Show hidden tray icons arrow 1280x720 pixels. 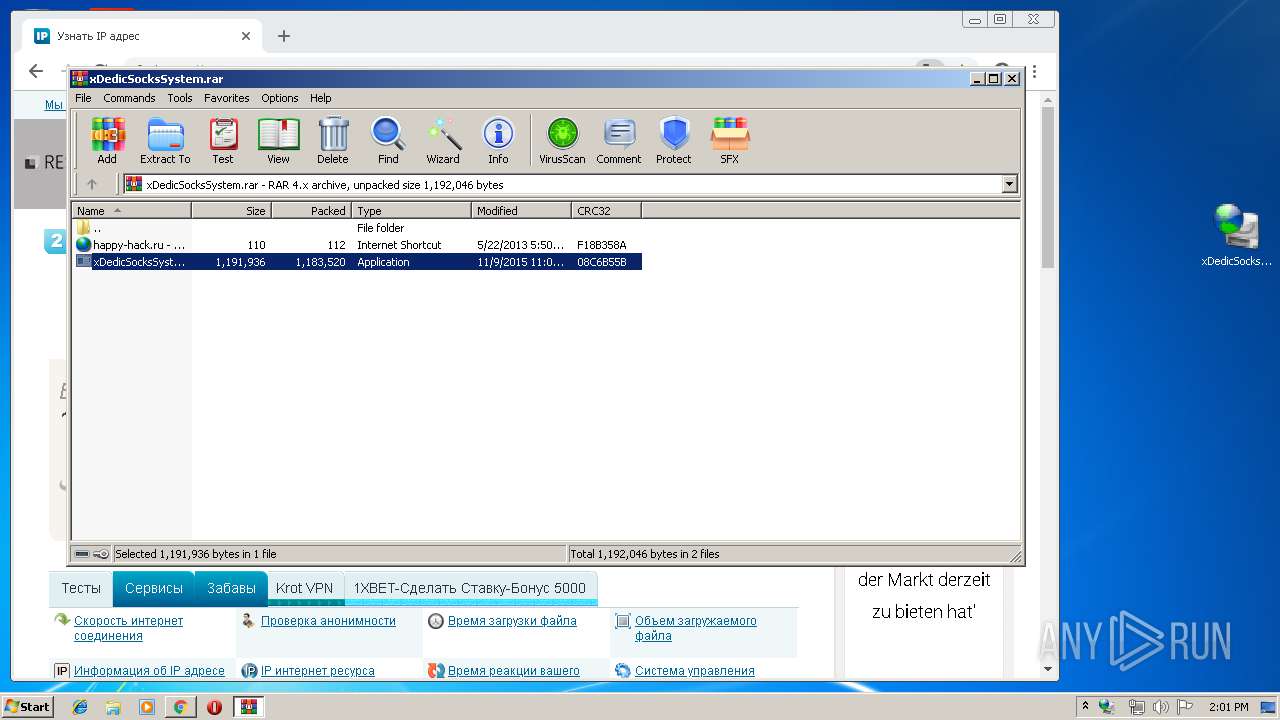pyautogui.click(x=1085, y=707)
